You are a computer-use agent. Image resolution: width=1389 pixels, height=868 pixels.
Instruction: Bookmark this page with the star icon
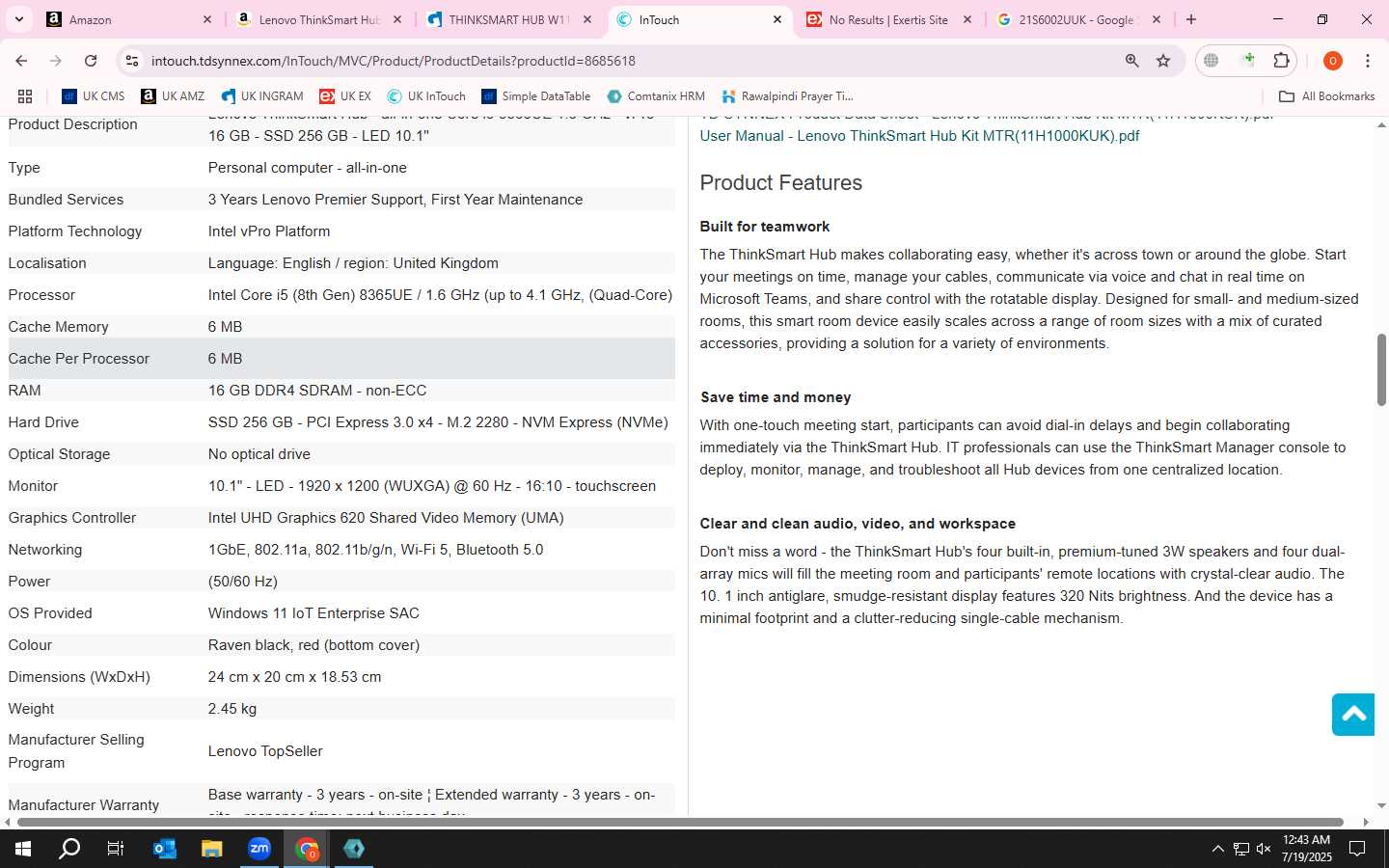[1163, 61]
